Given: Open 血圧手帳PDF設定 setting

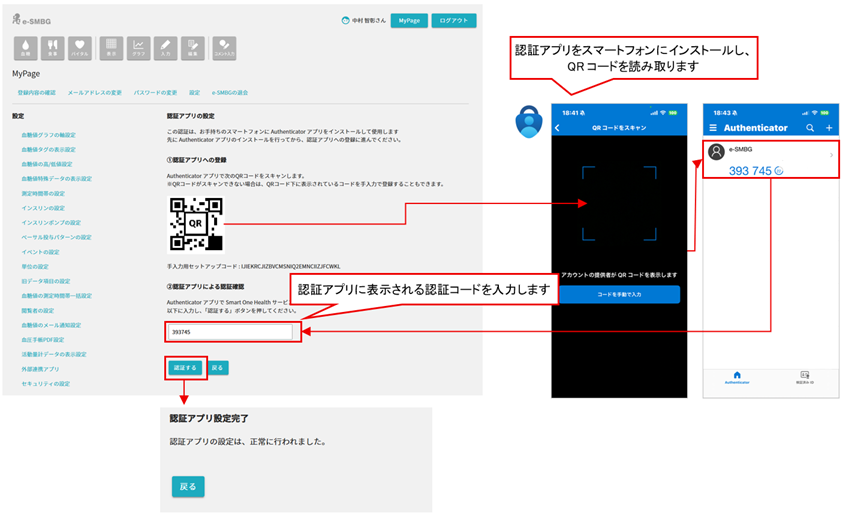Looking at the screenshot, I should coord(42,340).
